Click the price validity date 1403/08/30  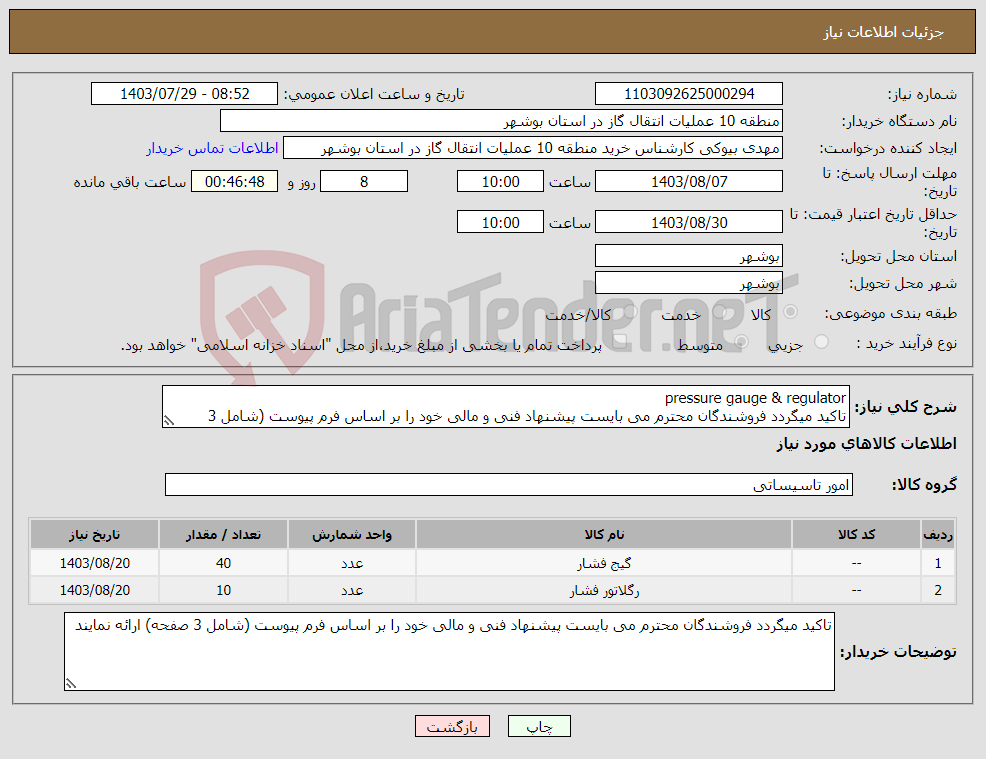(689, 222)
